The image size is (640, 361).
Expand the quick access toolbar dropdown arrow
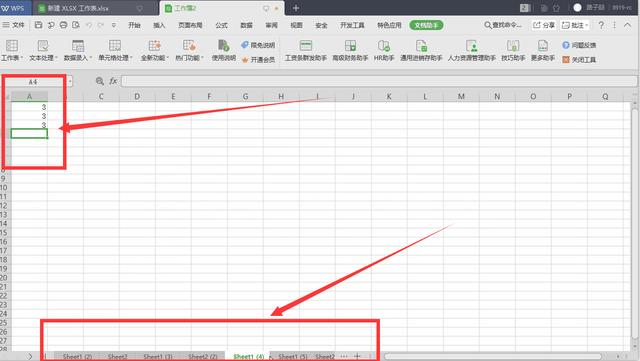click(113, 25)
